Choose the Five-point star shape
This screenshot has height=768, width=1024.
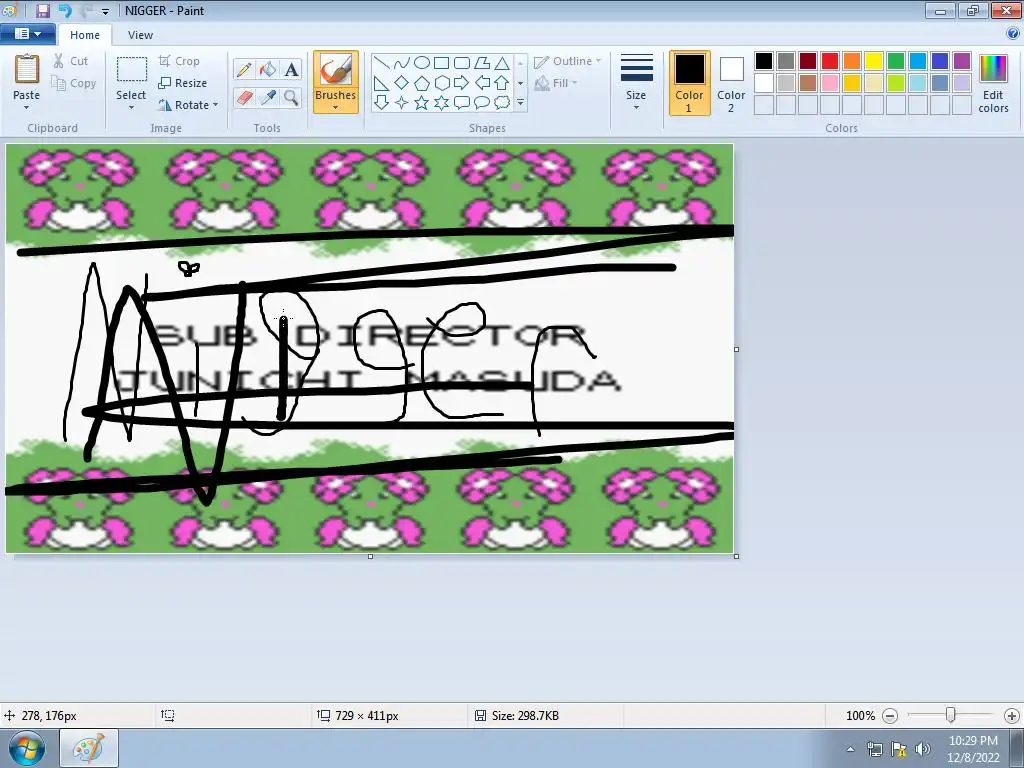[x=422, y=103]
